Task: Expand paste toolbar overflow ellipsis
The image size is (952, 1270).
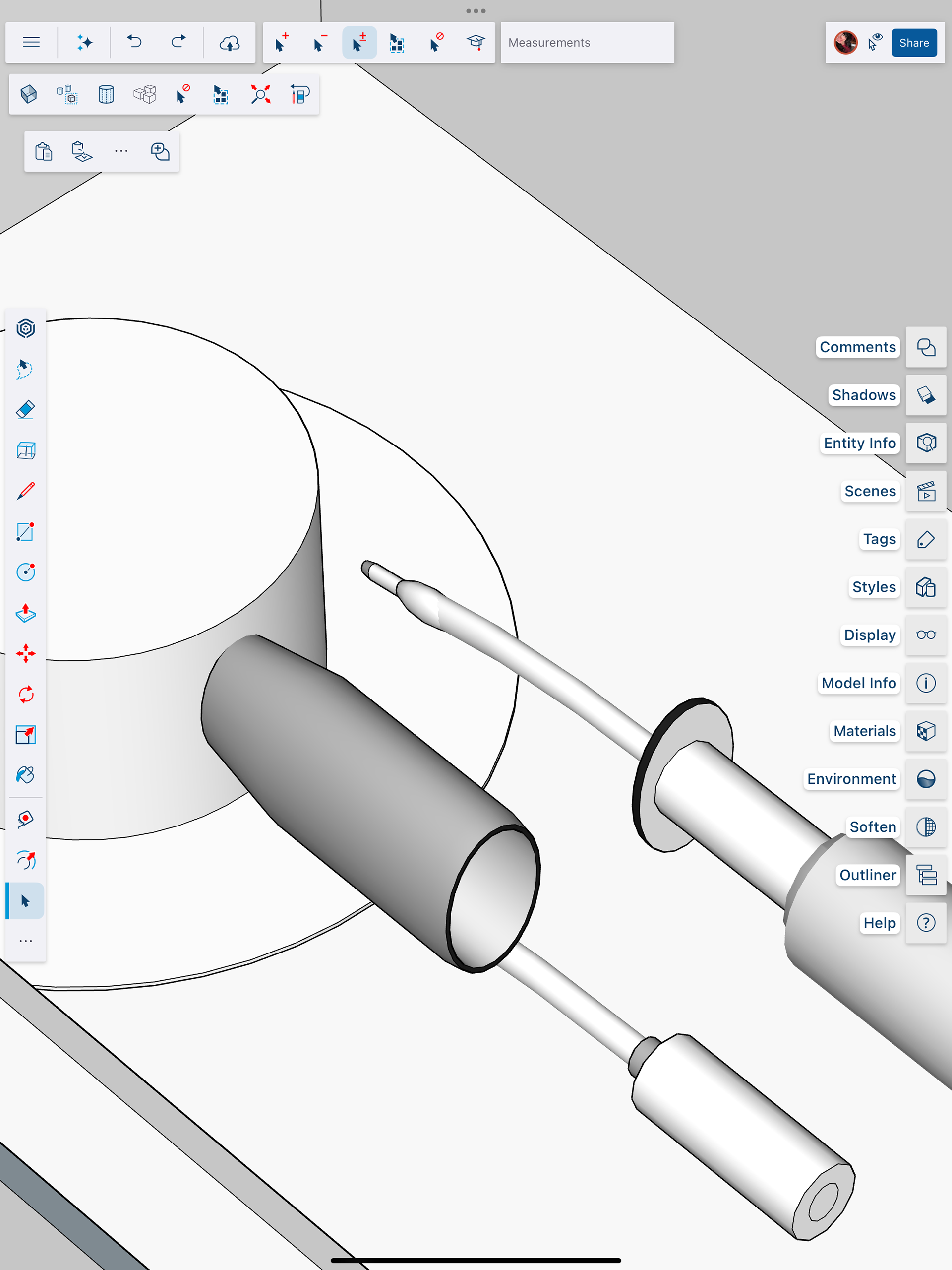Action: click(121, 152)
